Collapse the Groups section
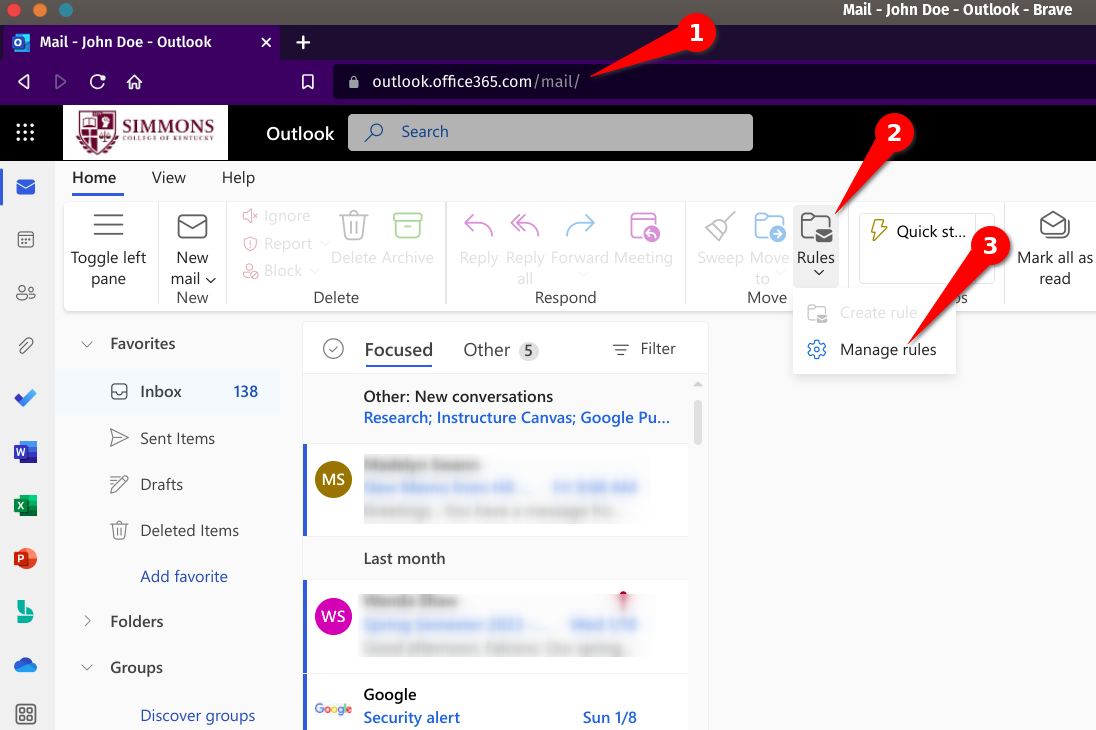The height and width of the screenshot is (730, 1096). pos(87,667)
